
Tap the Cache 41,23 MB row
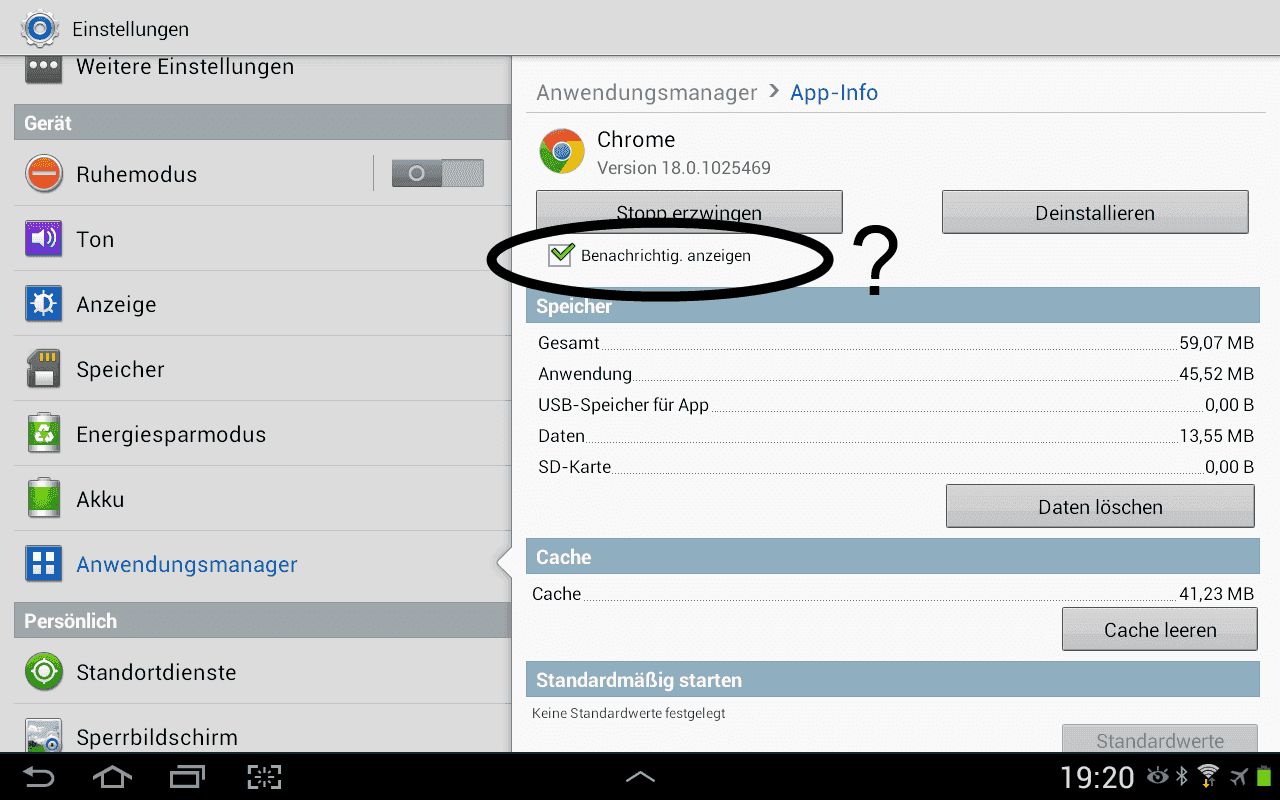[895, 594]
